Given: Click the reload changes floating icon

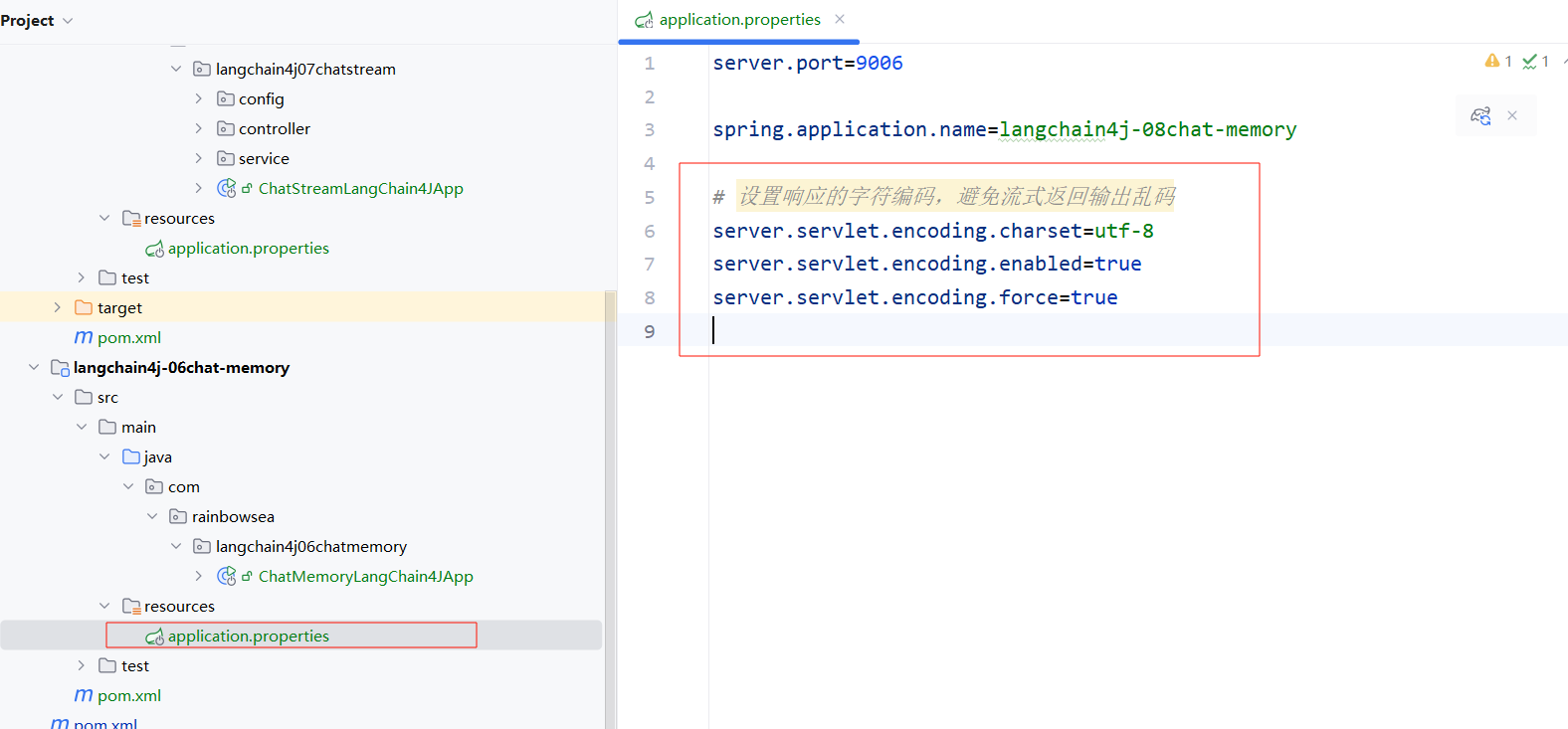Looking at the screenshot, I should [1480, 115].
